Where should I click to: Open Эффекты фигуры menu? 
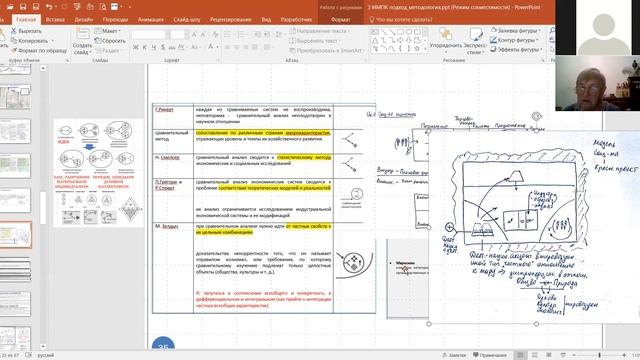(516, 49)
